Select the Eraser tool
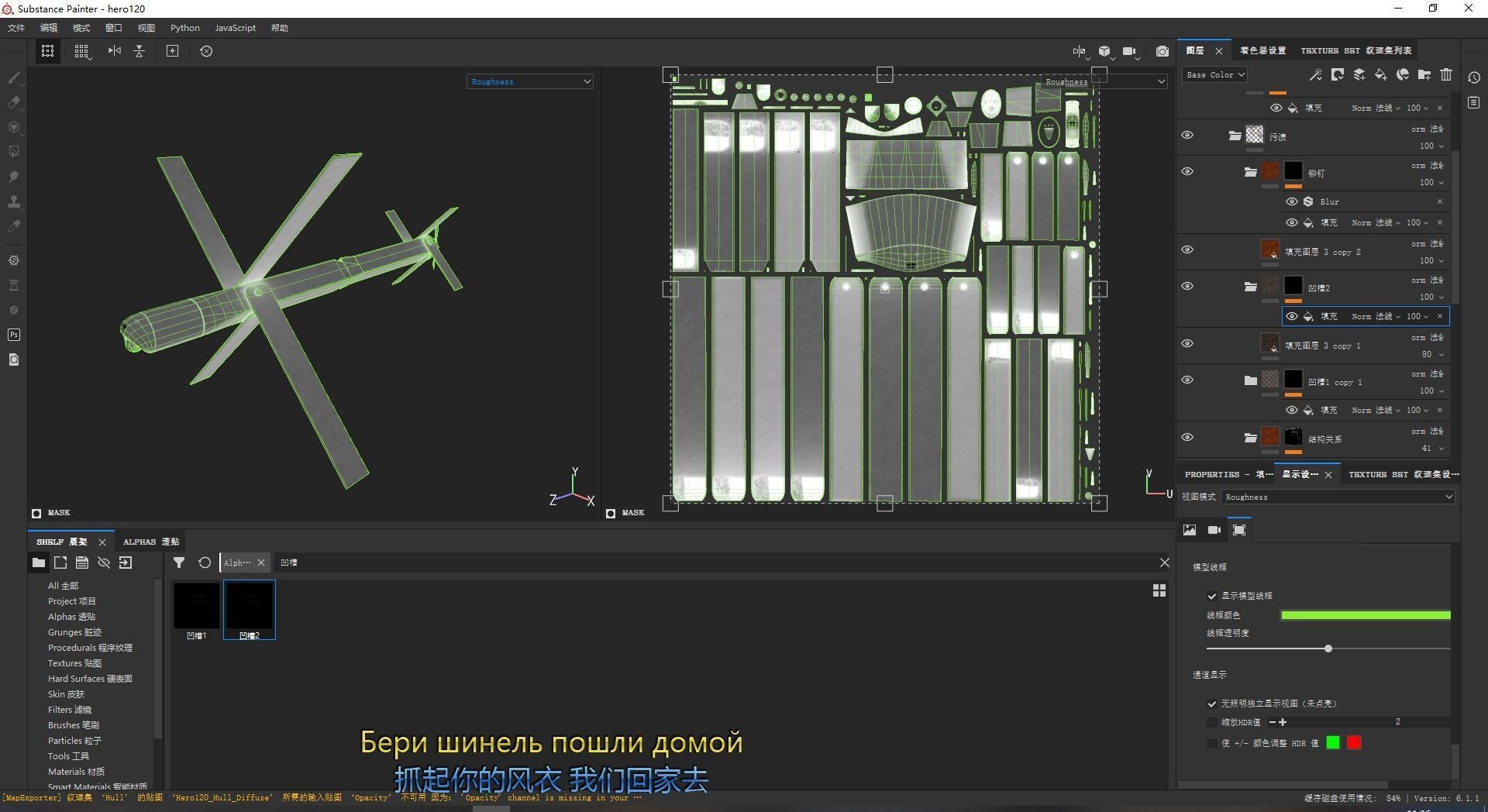 tap(13, 102)
